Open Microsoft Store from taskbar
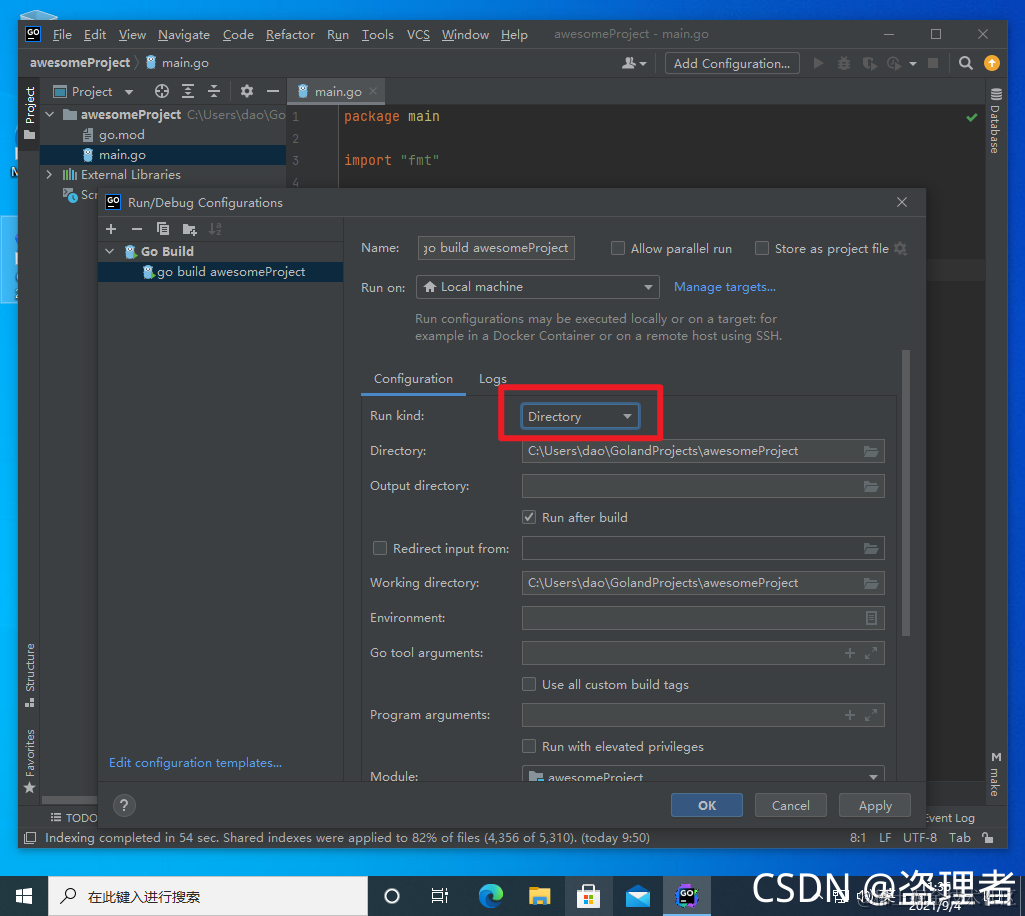This screenshot has width=1025, height=916. 588,896
